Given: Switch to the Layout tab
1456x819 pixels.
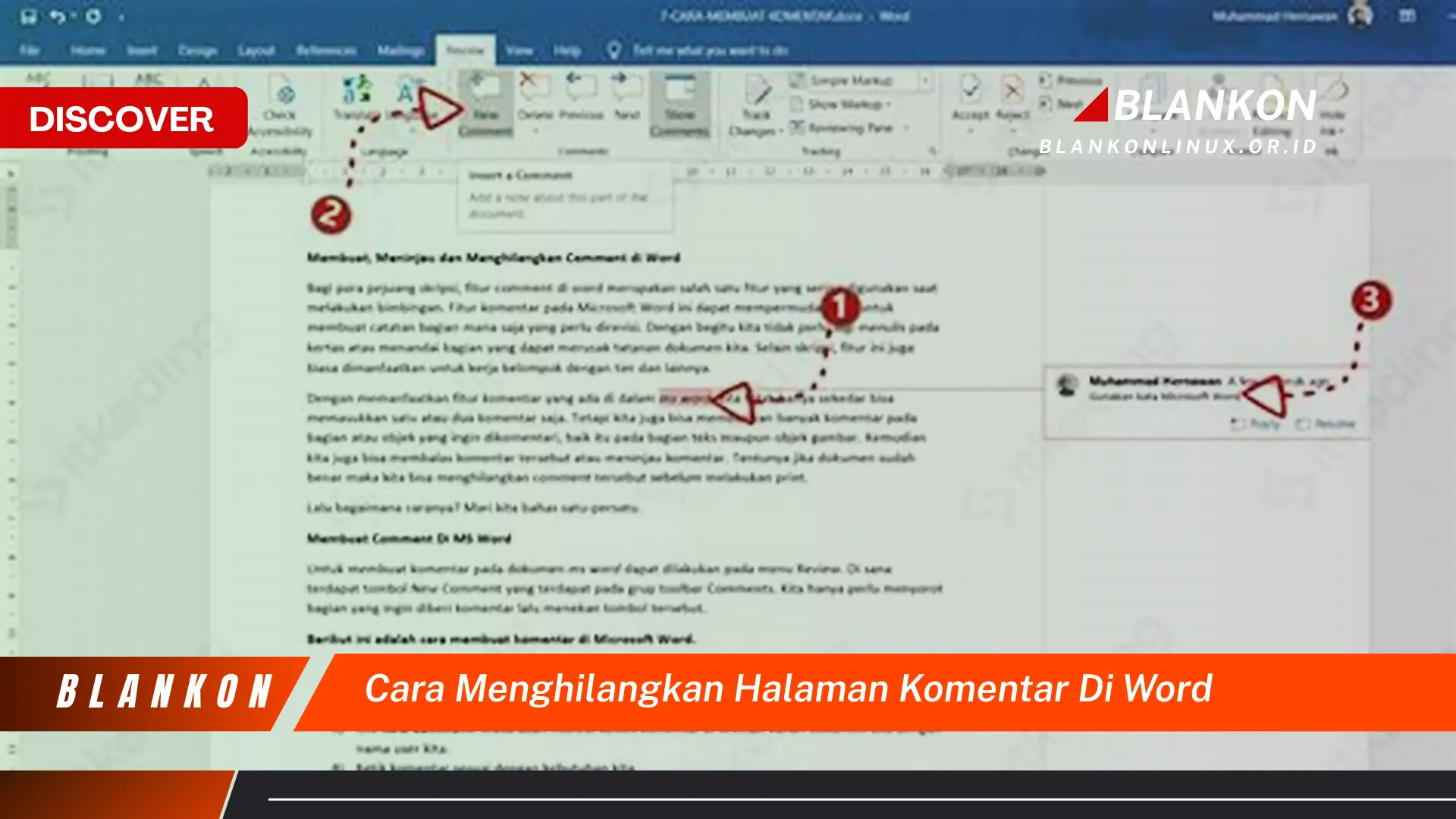Looking at the screenshot, I should click(x=256, y=50).
